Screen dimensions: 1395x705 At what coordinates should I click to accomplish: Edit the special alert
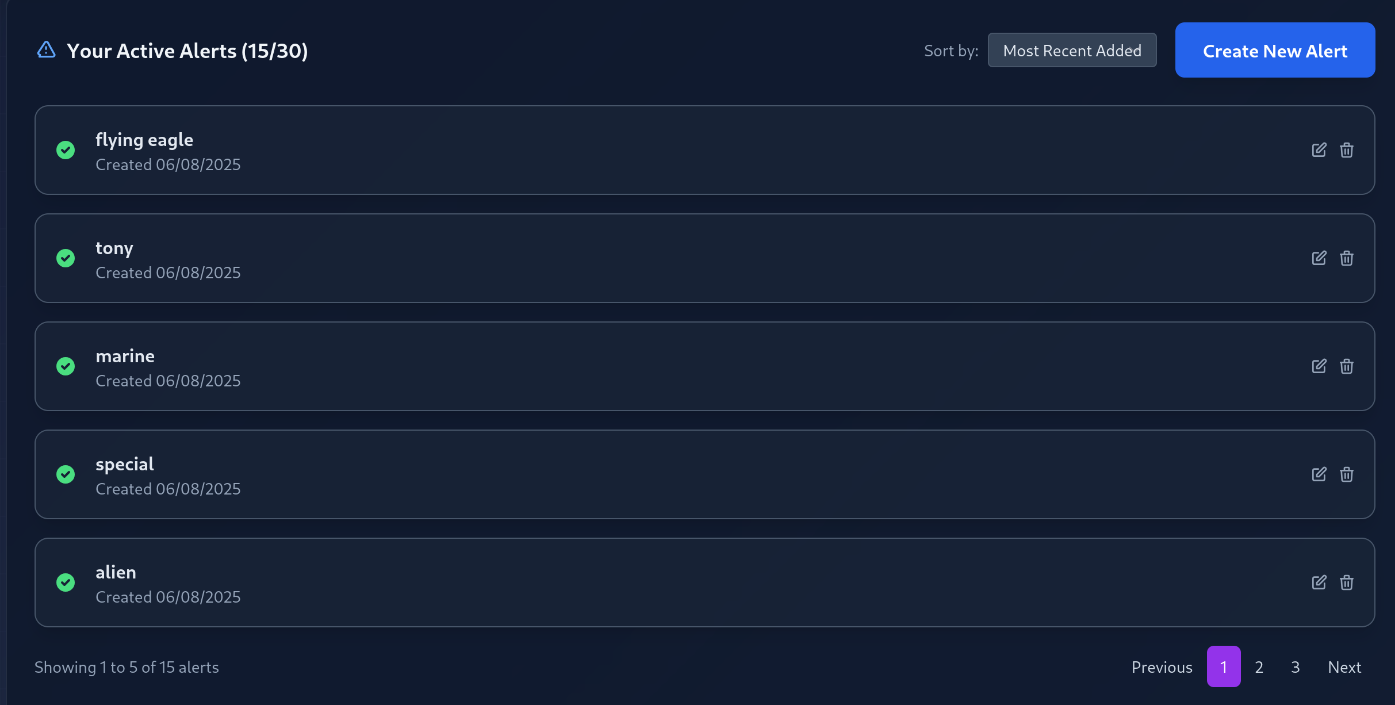[1319, 474]
